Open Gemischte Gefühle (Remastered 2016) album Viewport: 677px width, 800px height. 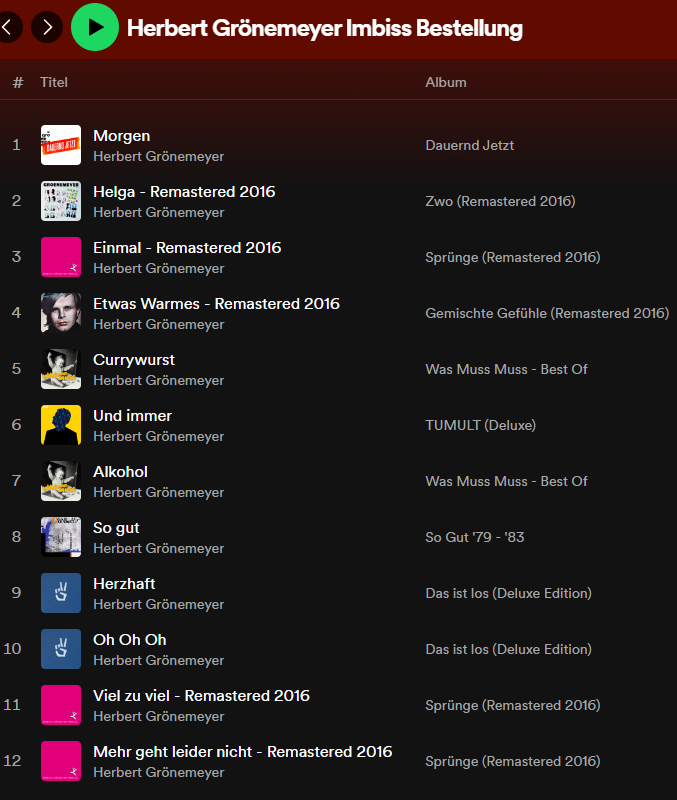coord(546,313)
